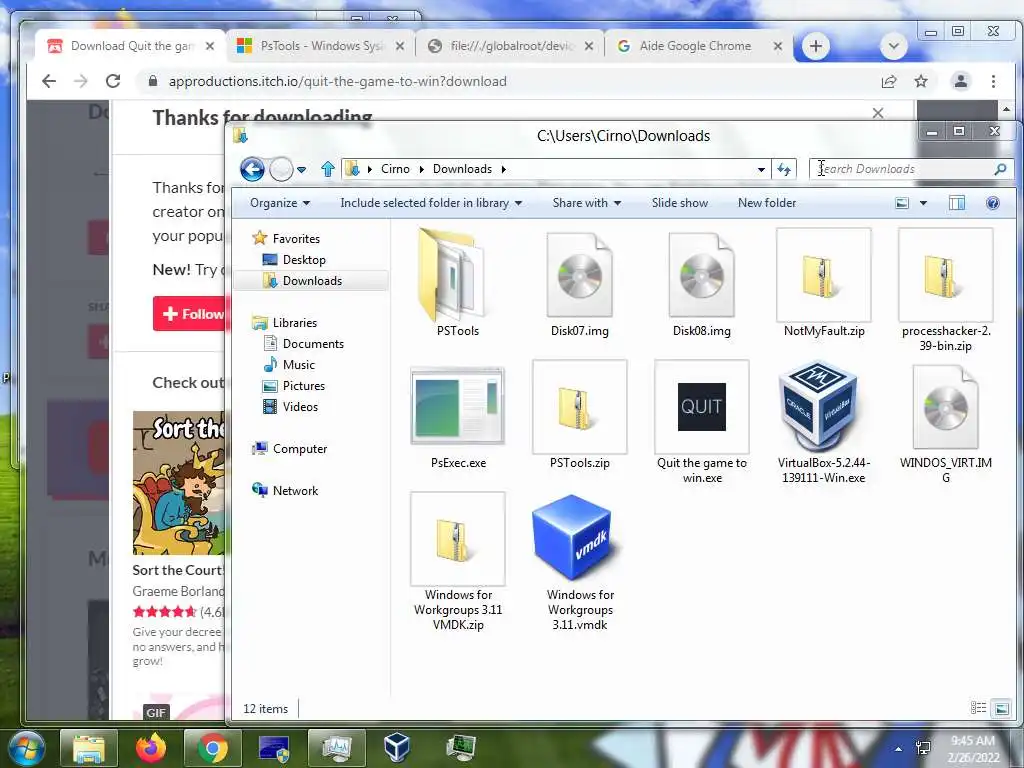Switch to Download Quit the game tab
The height and width of the screenshot is (768, 1024).
point(131,46)
